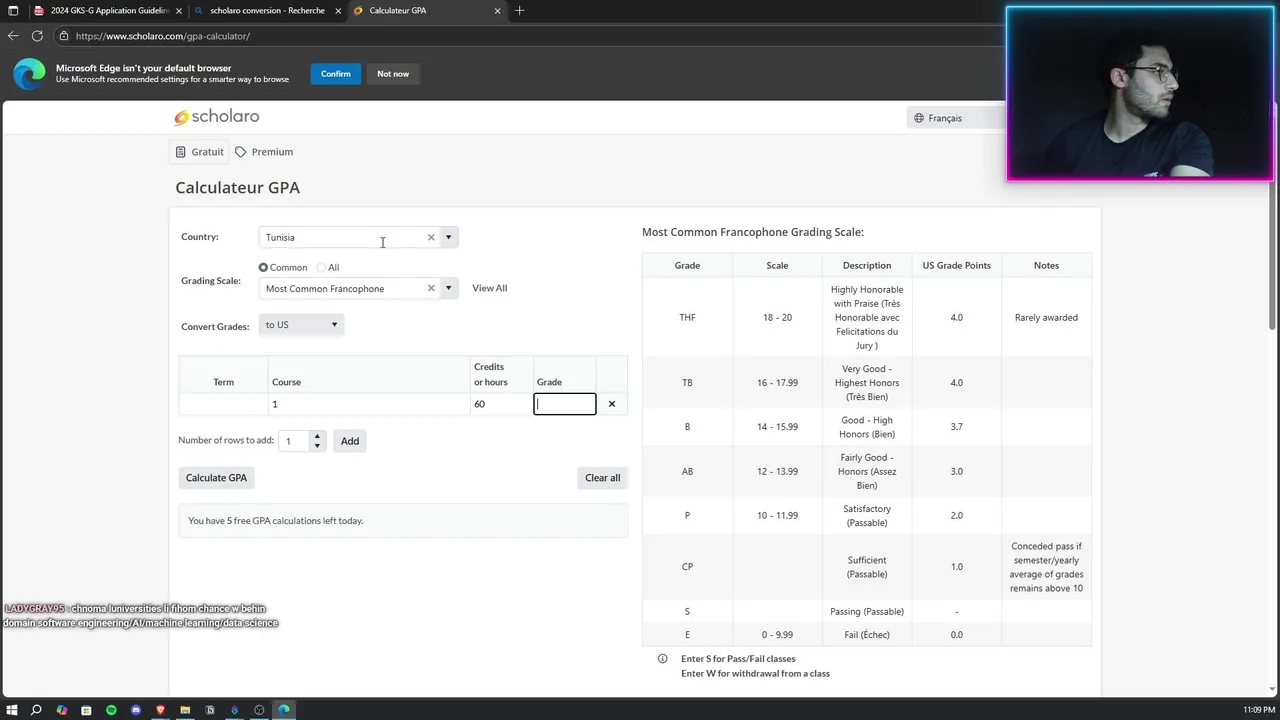This screenshot has height=720, width=1280.
Task: Open Copilot from the taskbar
Action: 61,710
